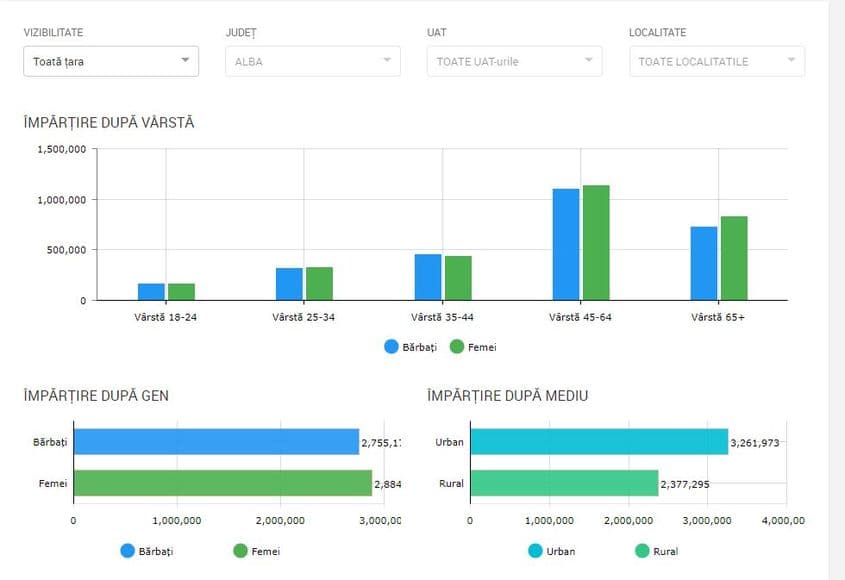Screen dimensions: 845x580
Task: Expand the Județ dropdown showing ALBA
Action: (312, 61)
